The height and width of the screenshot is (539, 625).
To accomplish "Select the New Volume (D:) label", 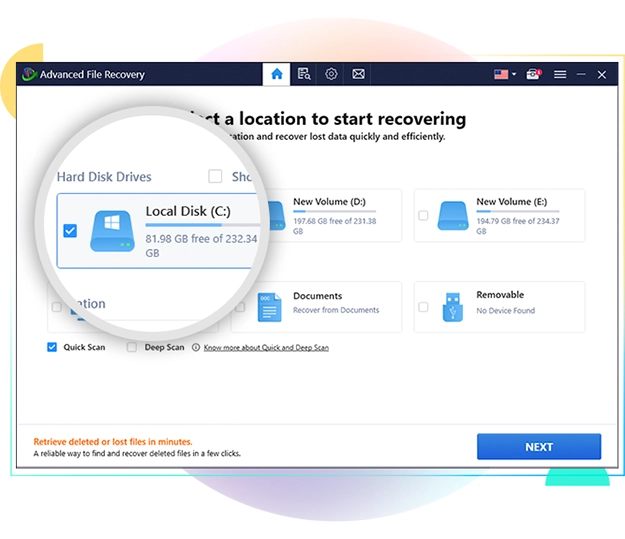I will pyautogui.click(x=329, y=202).
